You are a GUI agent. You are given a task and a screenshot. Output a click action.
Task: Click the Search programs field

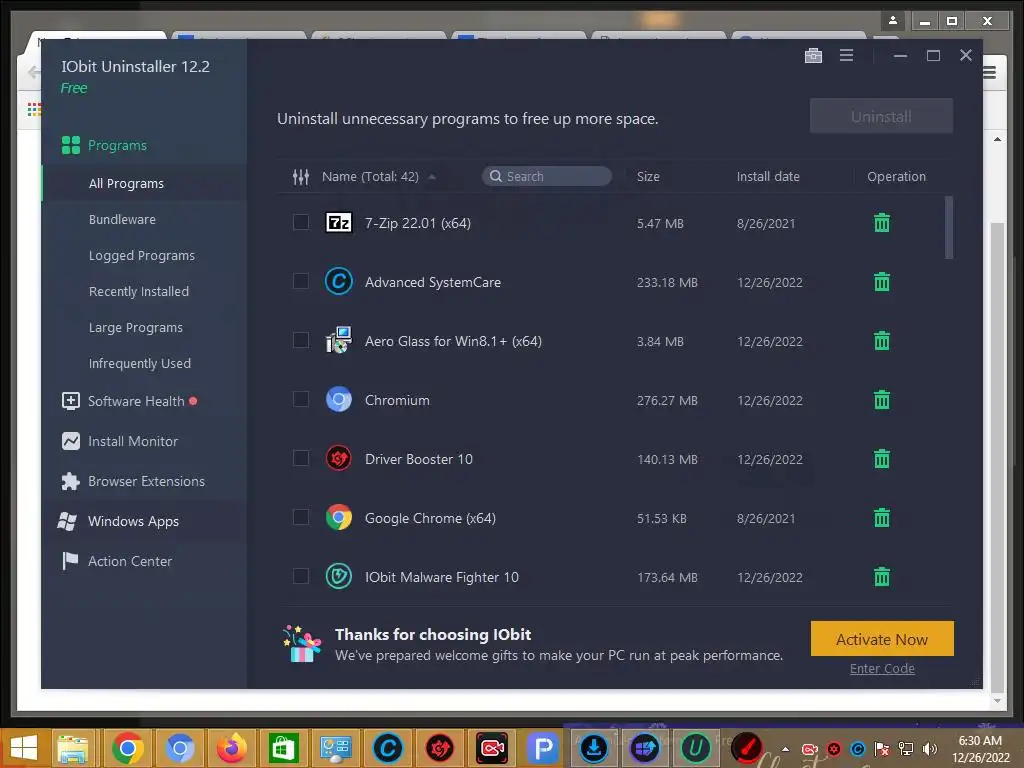547,176
